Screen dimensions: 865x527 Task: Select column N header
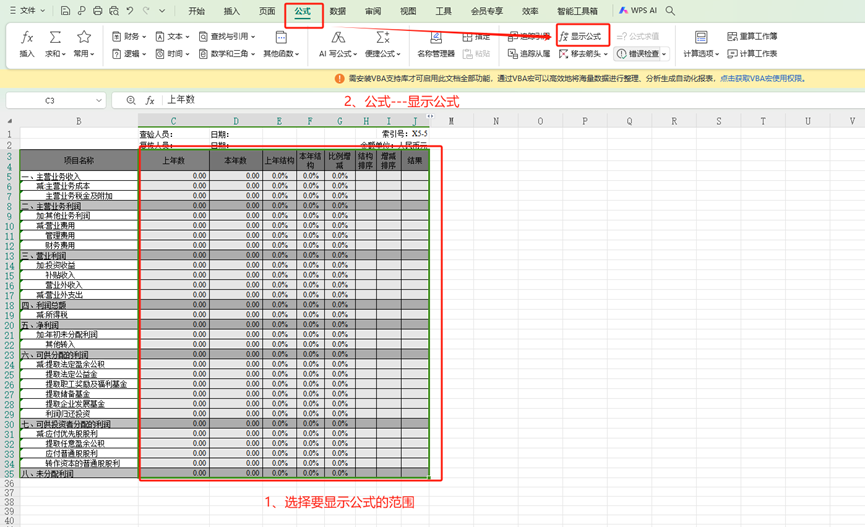point(495,121)
